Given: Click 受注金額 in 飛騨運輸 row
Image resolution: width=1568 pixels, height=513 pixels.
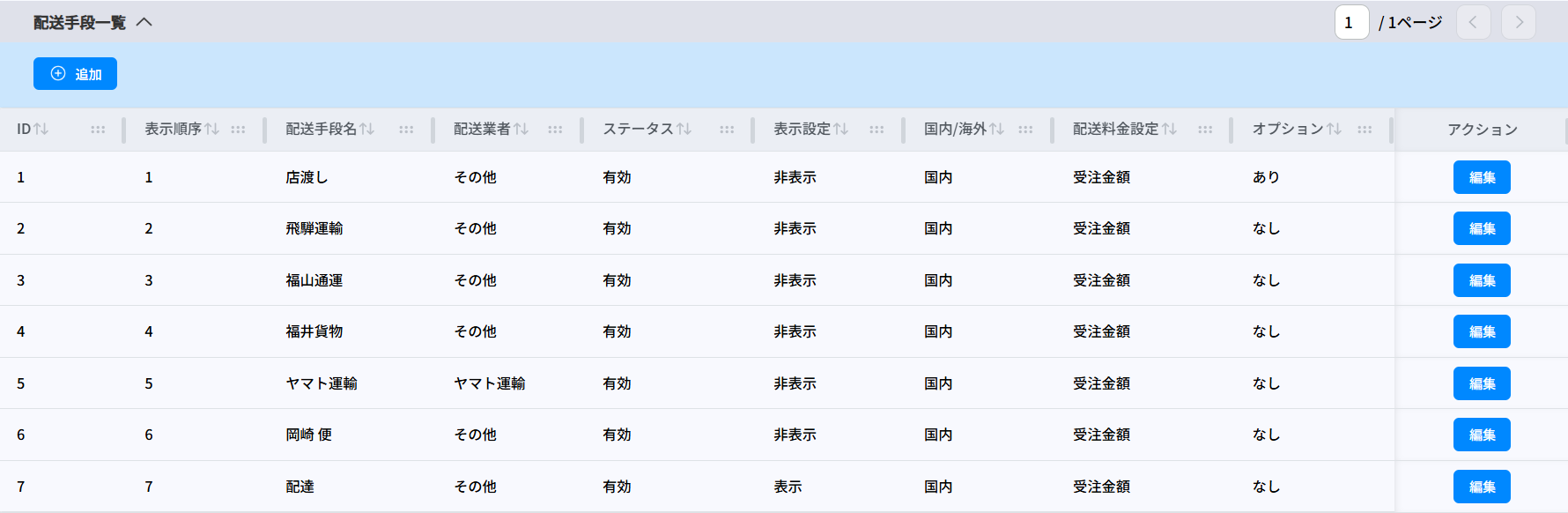Looking at the screenshot, I should pos(1101,228).
